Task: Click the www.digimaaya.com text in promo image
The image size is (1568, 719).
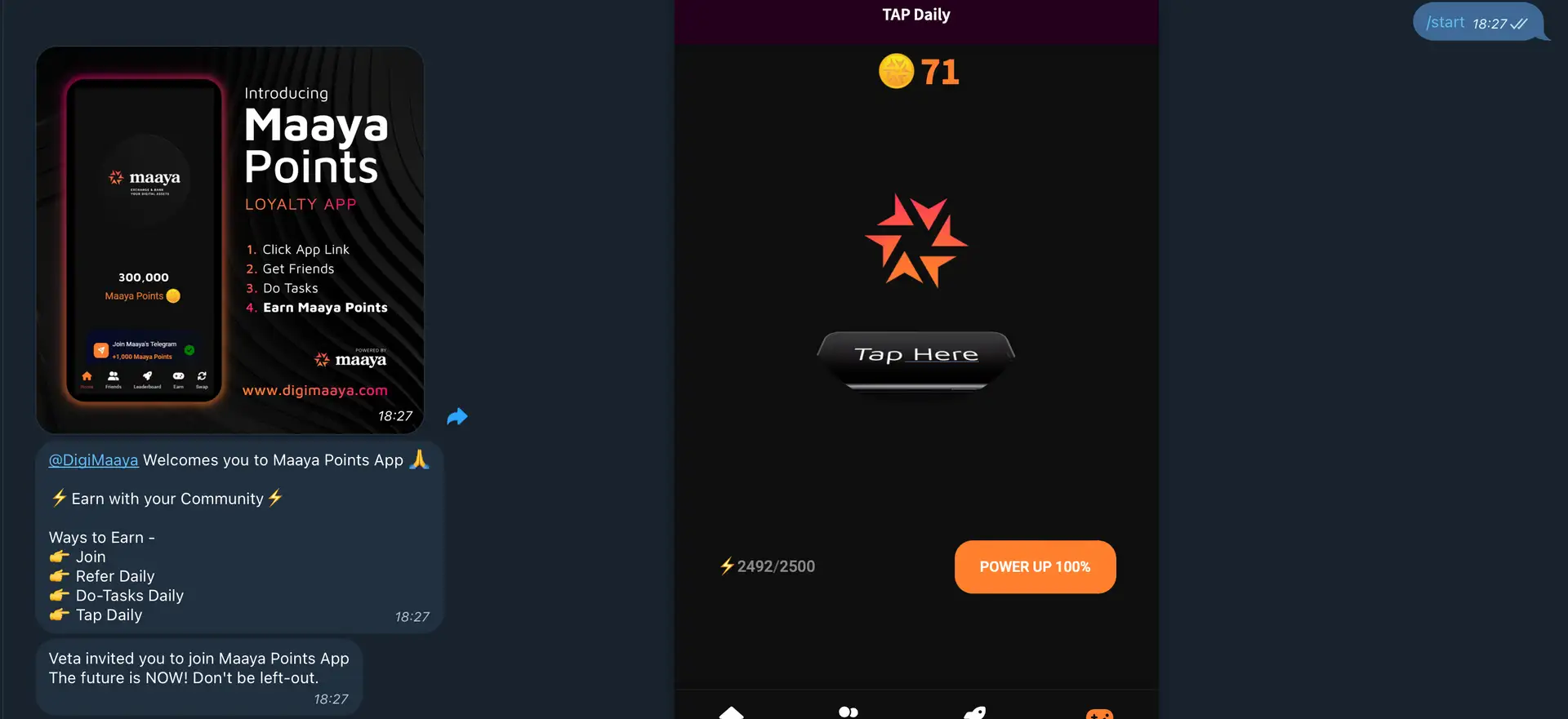Action: point(315,390)
